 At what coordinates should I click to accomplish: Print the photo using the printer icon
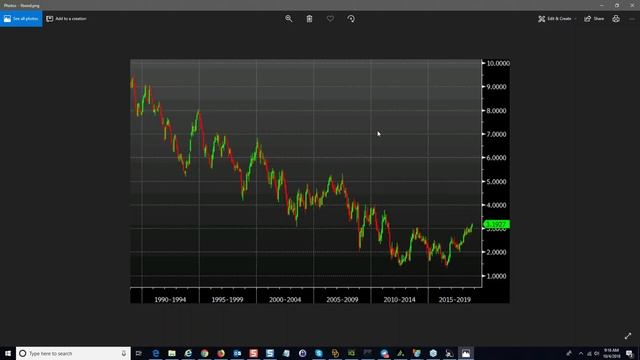click(x=616, y=19)
